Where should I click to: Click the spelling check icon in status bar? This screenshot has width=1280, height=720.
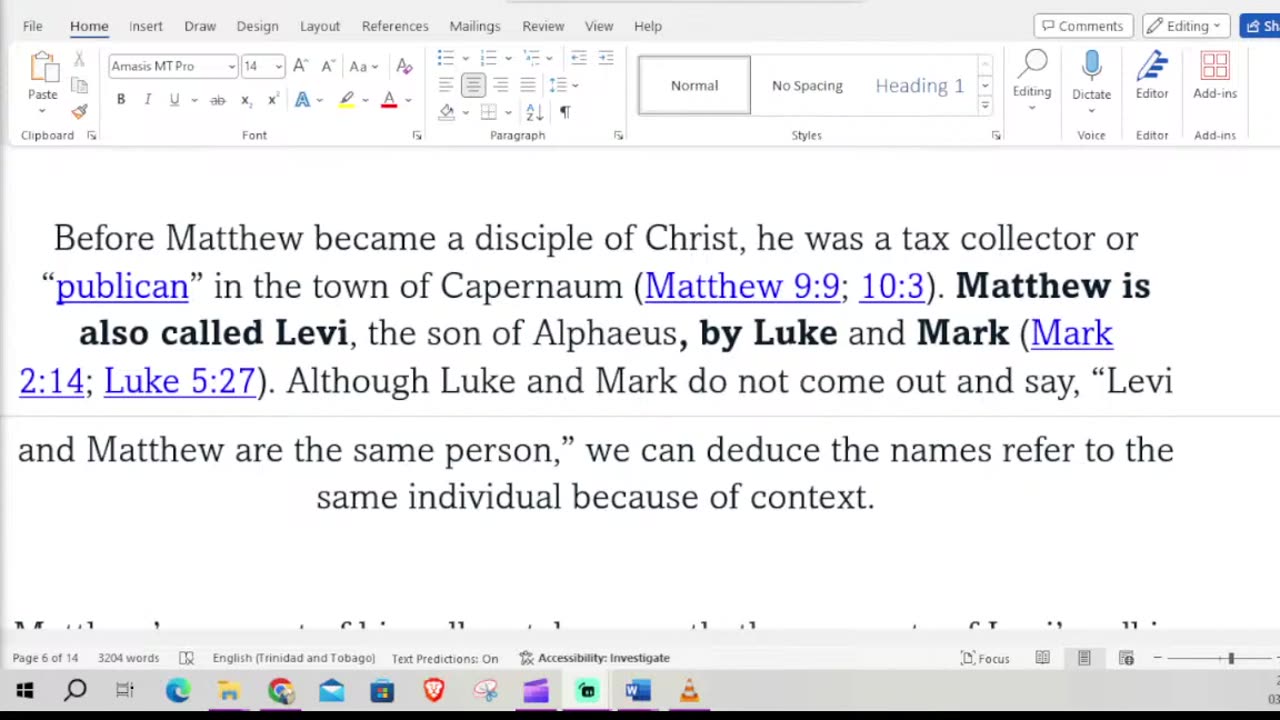coord(186,658)
